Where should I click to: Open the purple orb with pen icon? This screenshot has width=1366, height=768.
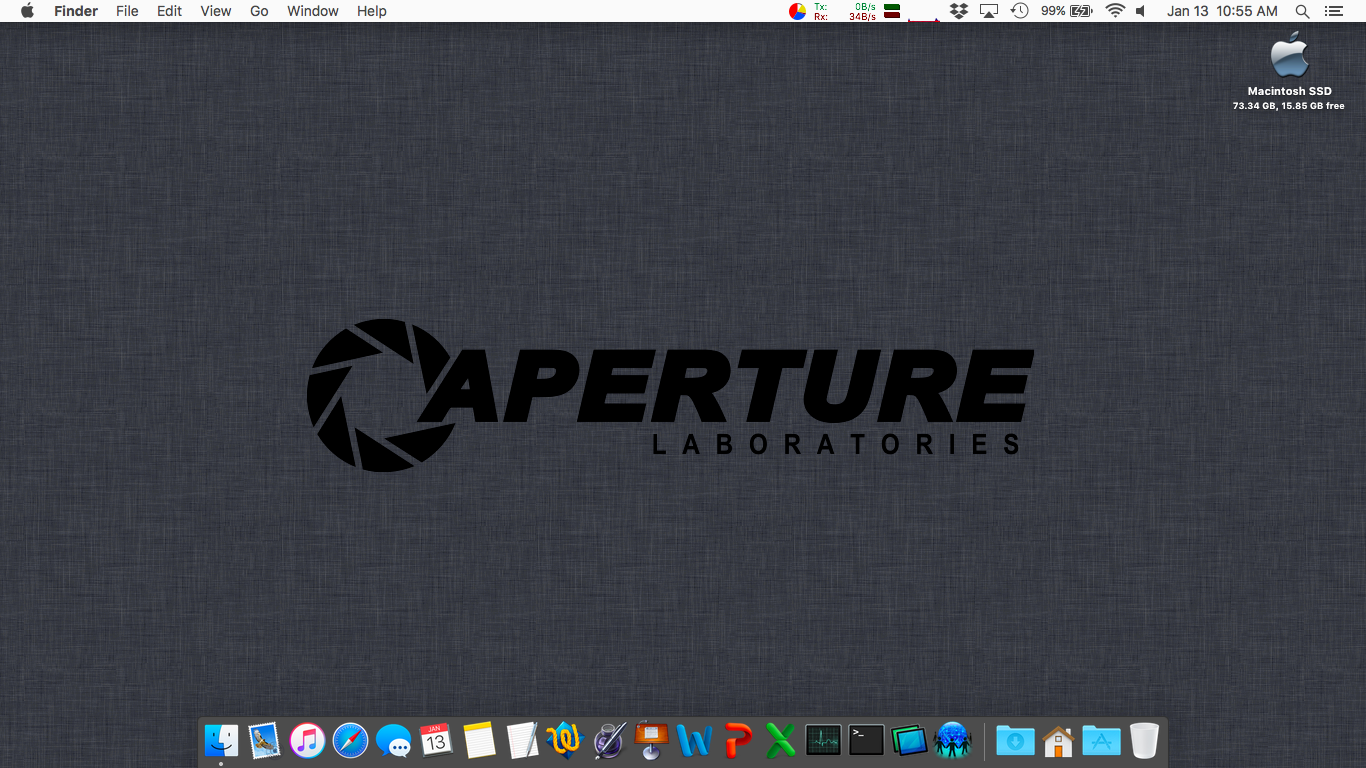pyautogui.click(x=608, y=741)
